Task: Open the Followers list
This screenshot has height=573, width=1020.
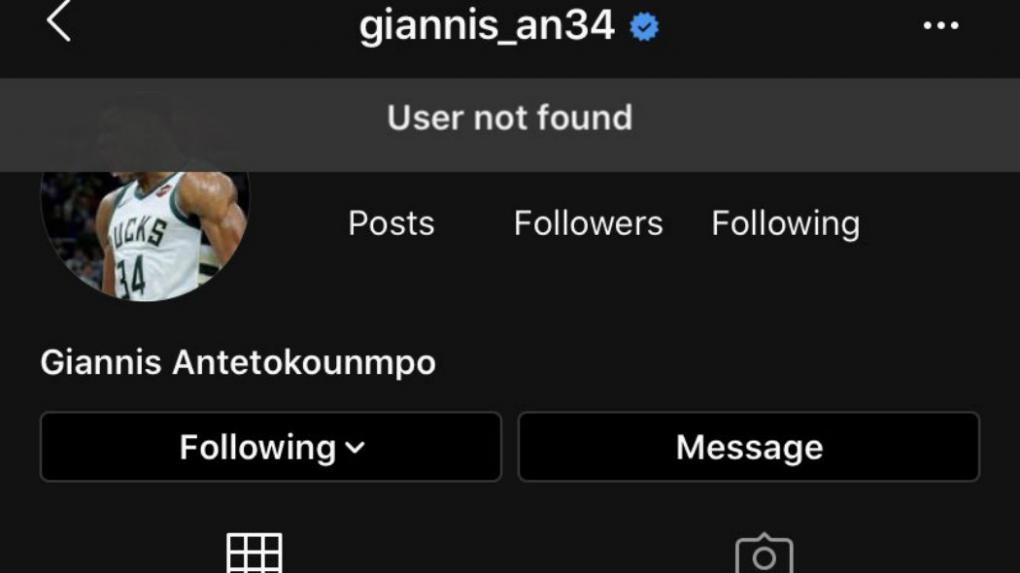Action: pos(588,223)
